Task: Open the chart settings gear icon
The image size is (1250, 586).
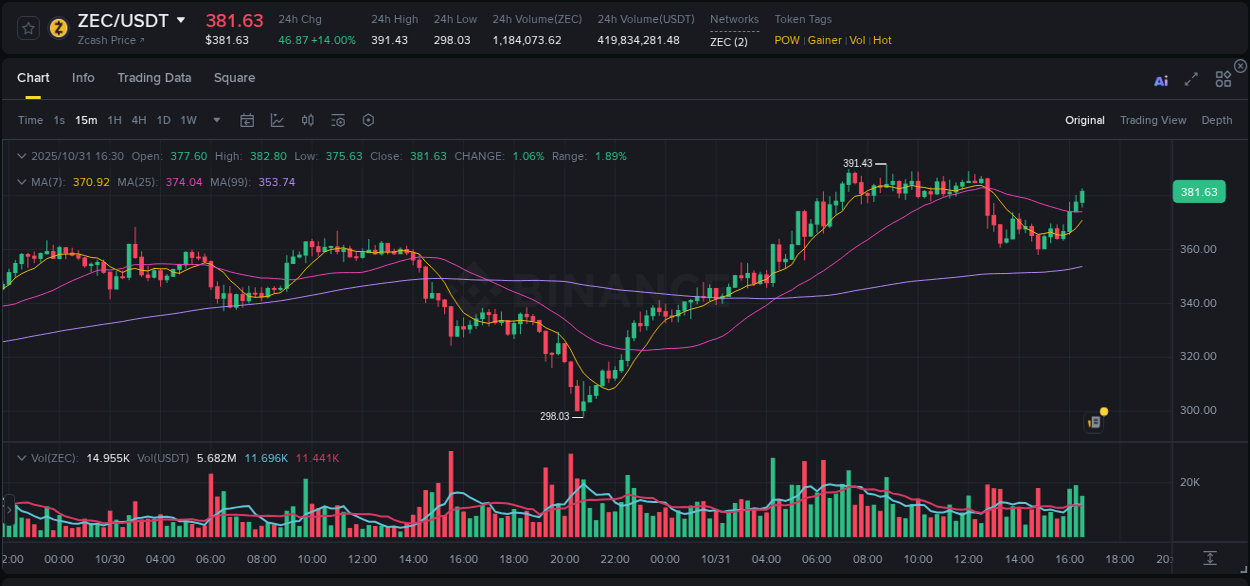Action: tap(368, 120)
